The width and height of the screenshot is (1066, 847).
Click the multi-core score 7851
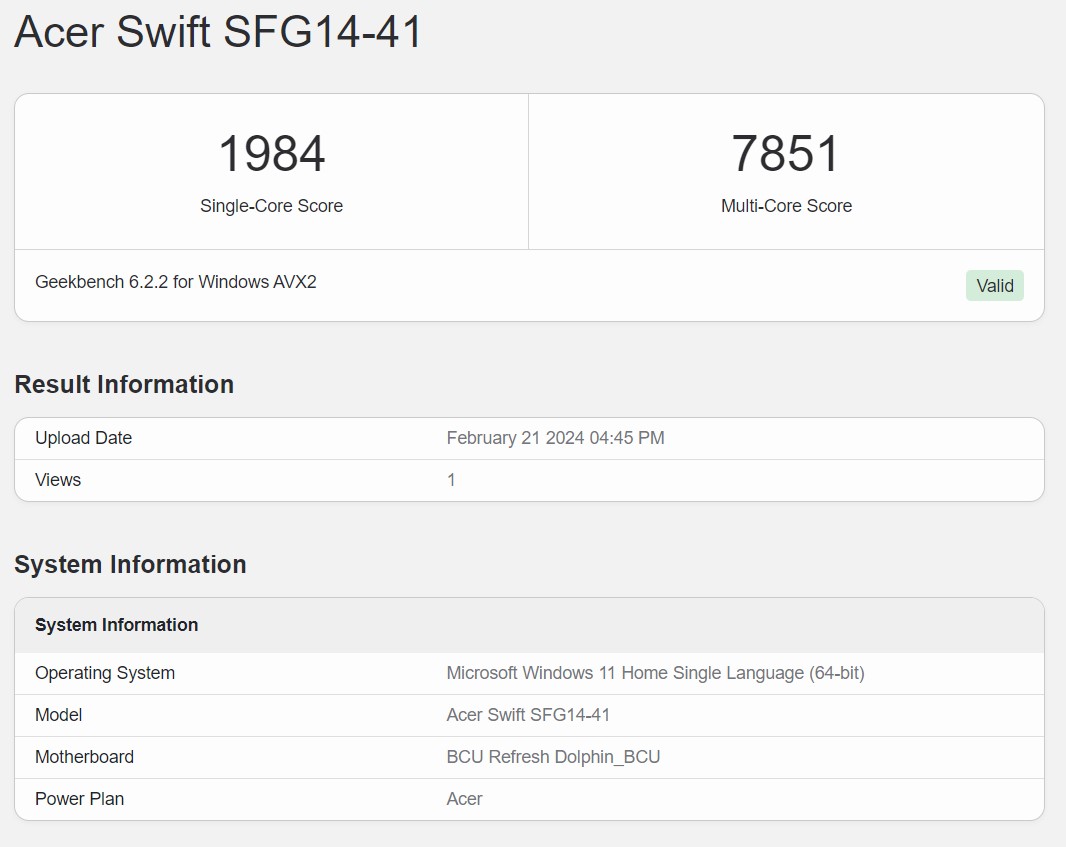point(786,154)
